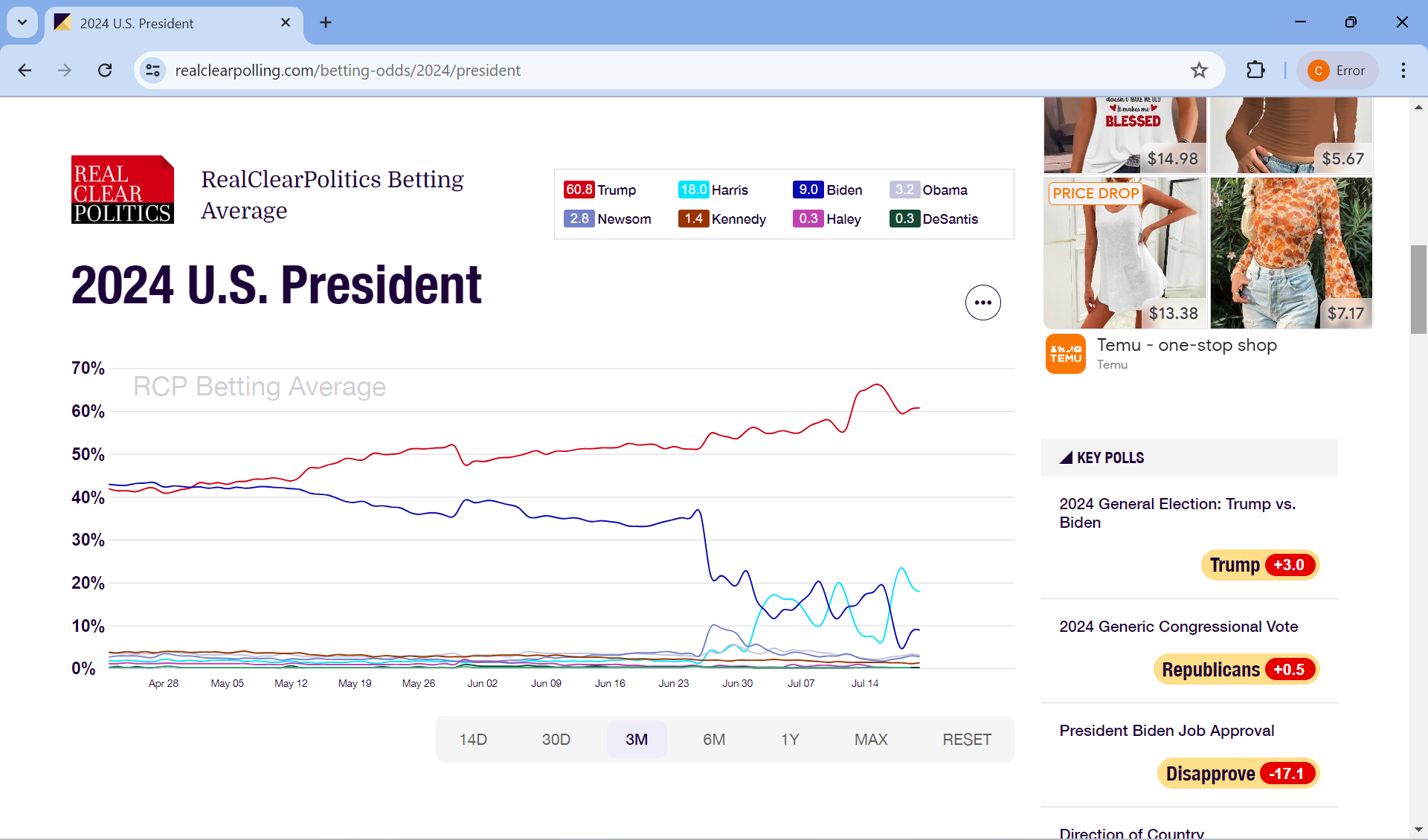1428x840 pixels.
Task: Open Direction of Country poll link
Action: coord(1131,833)
